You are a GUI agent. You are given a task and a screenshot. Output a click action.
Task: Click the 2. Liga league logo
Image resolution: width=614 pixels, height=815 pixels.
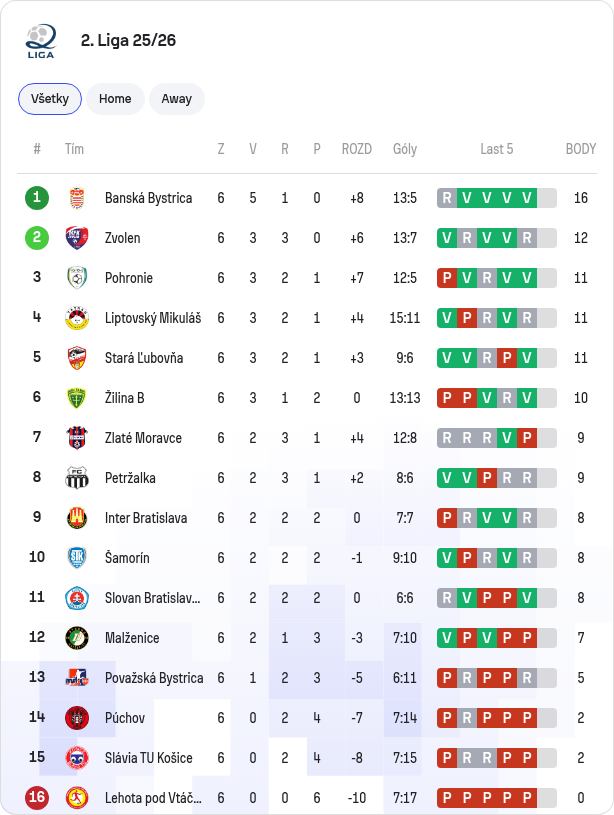pos(41,41)
